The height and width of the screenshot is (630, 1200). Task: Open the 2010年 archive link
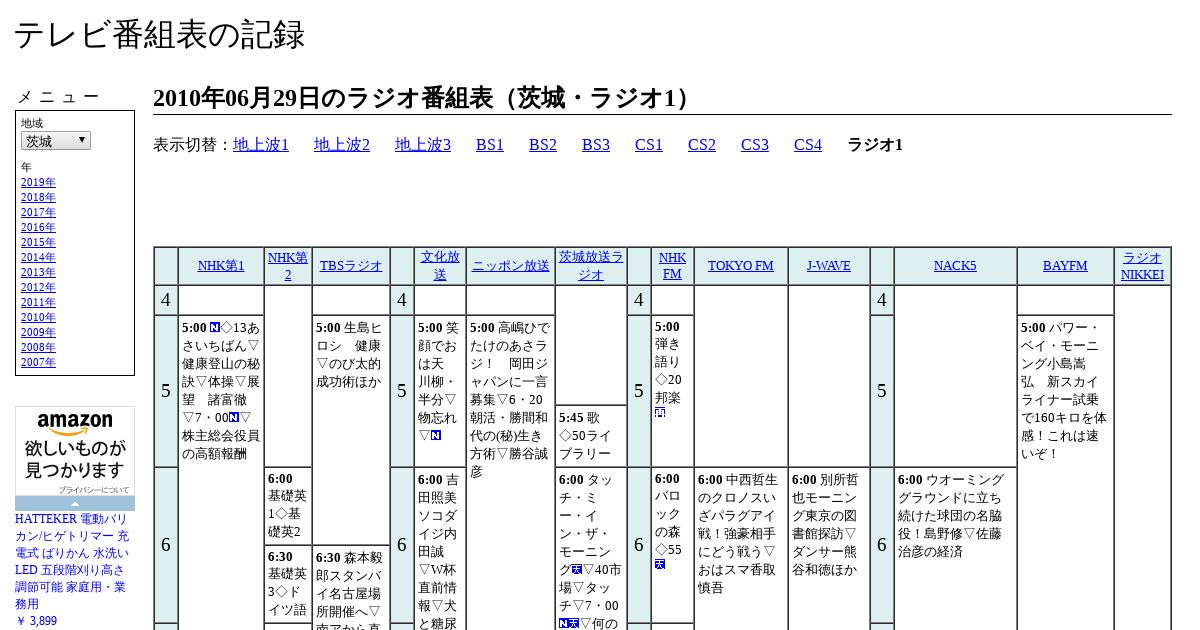(38, 317)
